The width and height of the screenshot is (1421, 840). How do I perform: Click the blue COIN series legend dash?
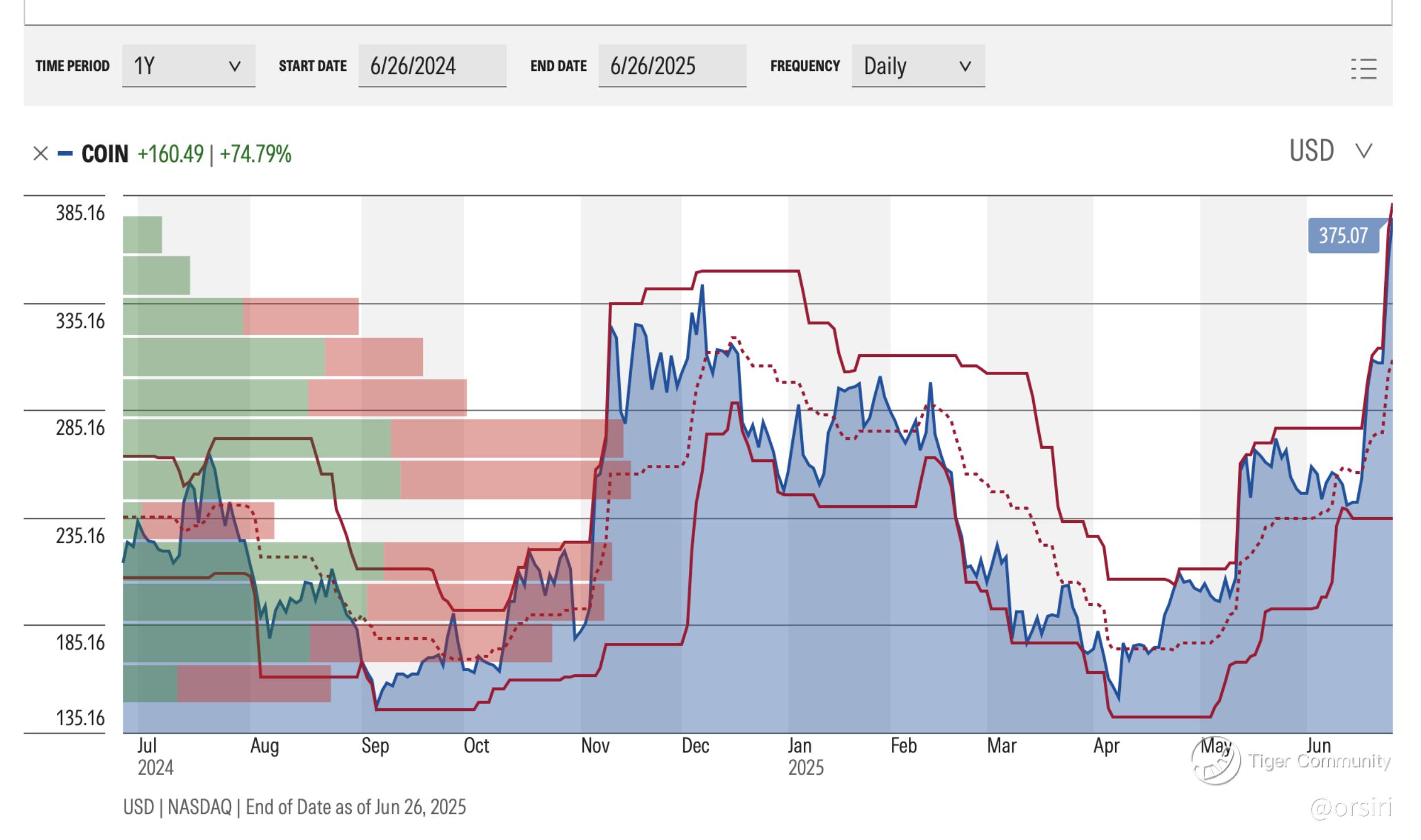point(65,153)
